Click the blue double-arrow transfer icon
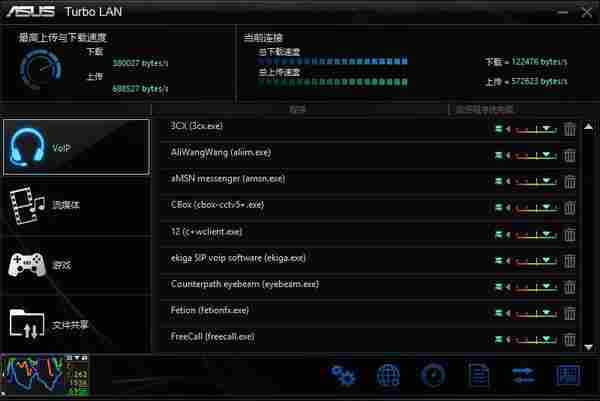The image size is (600, 401). (x=523, y=375)
